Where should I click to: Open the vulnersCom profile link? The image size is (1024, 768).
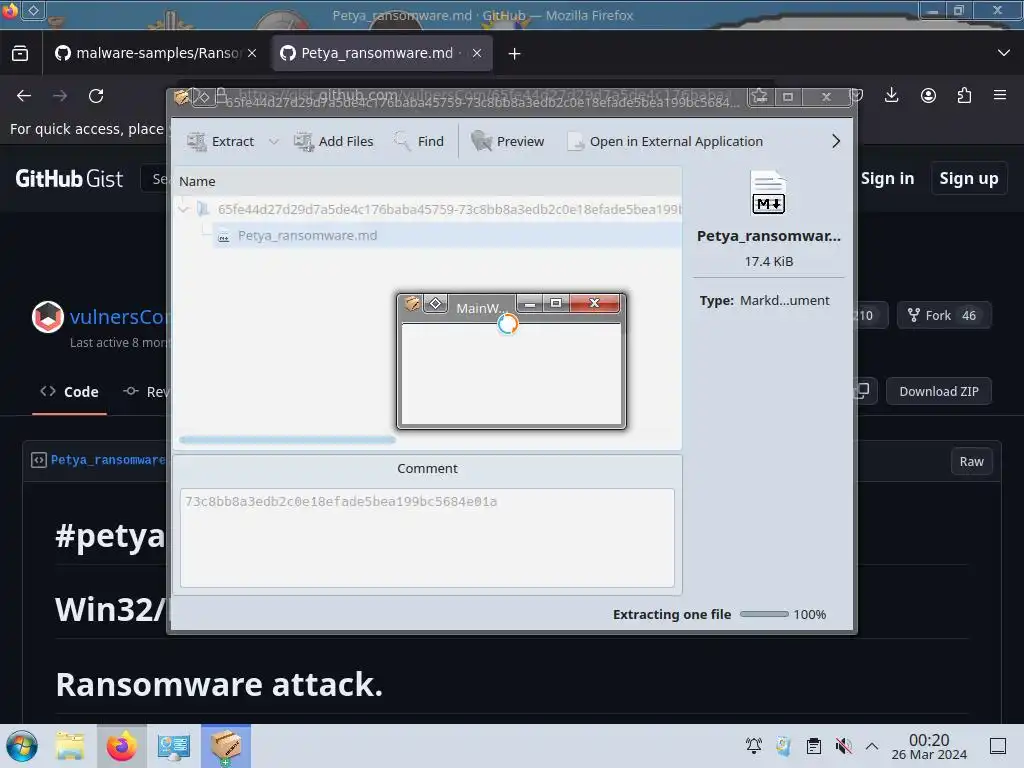coord(118,317)
